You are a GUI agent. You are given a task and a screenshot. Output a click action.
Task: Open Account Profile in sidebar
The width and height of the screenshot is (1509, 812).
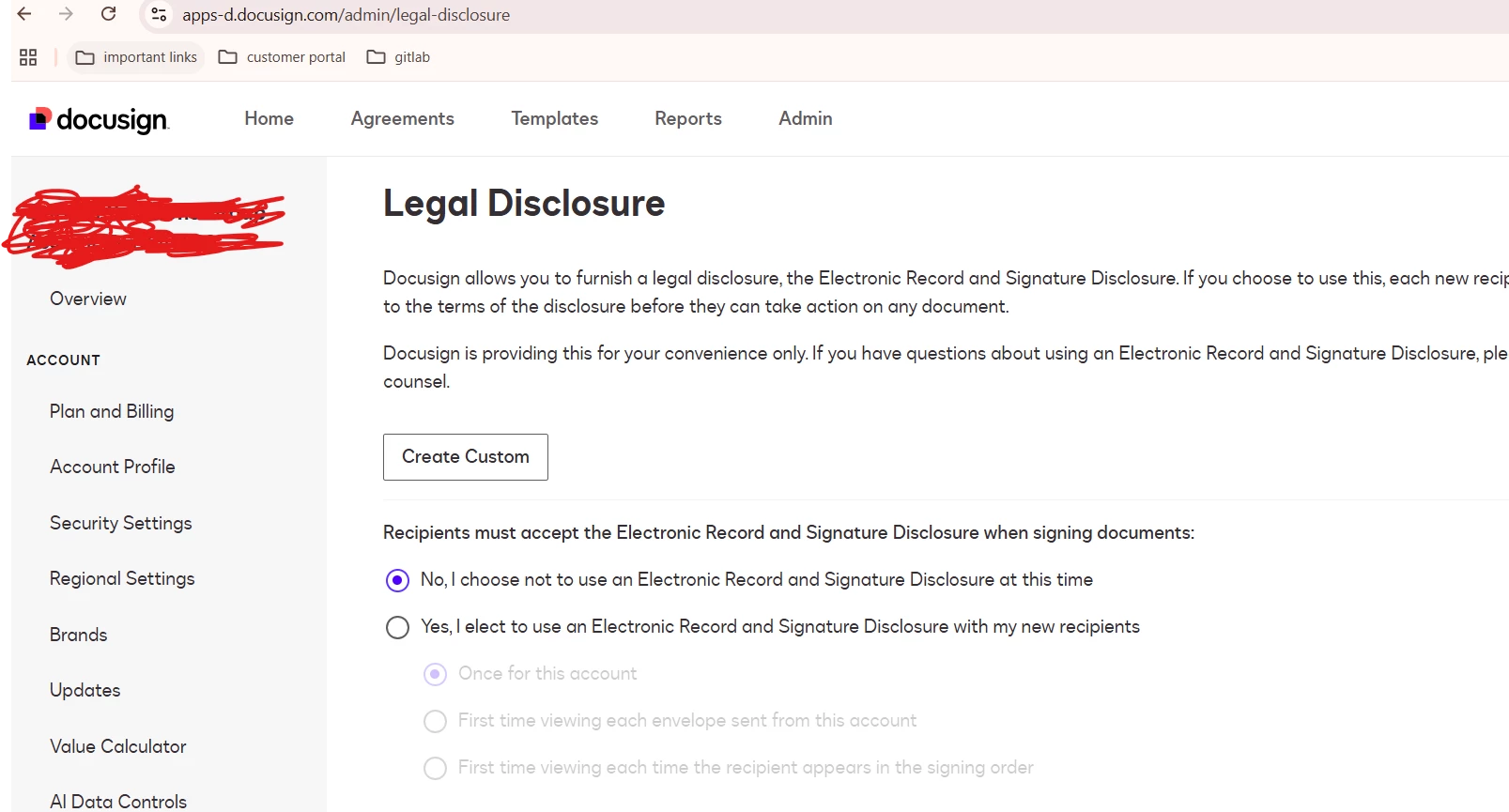pos(113,467)
